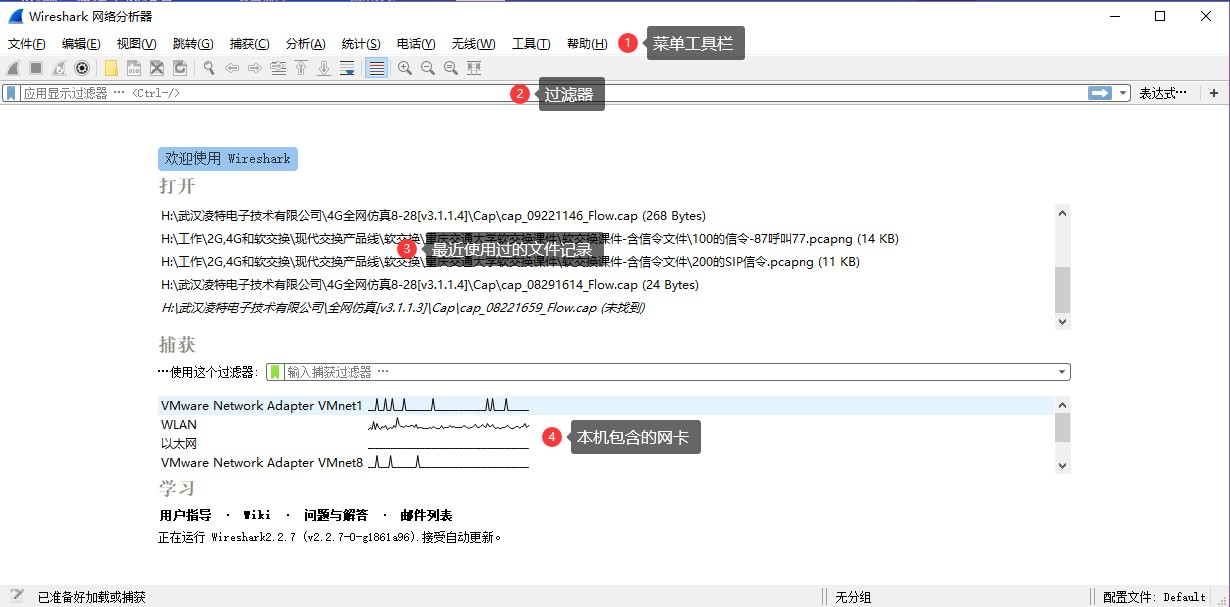Click the status bar expert info icon
Viewport: 1230px width, 607px height.
[x=16, y=596]
